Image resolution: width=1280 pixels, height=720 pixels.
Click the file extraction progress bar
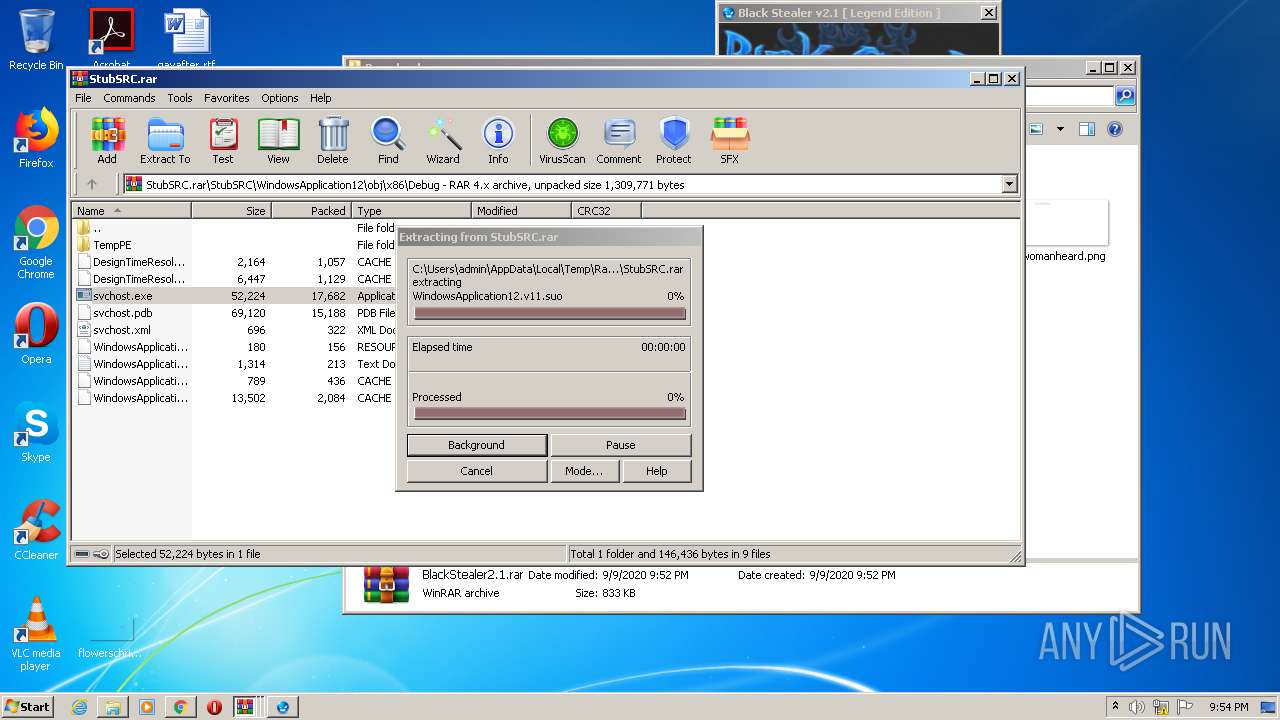[549, 313]
